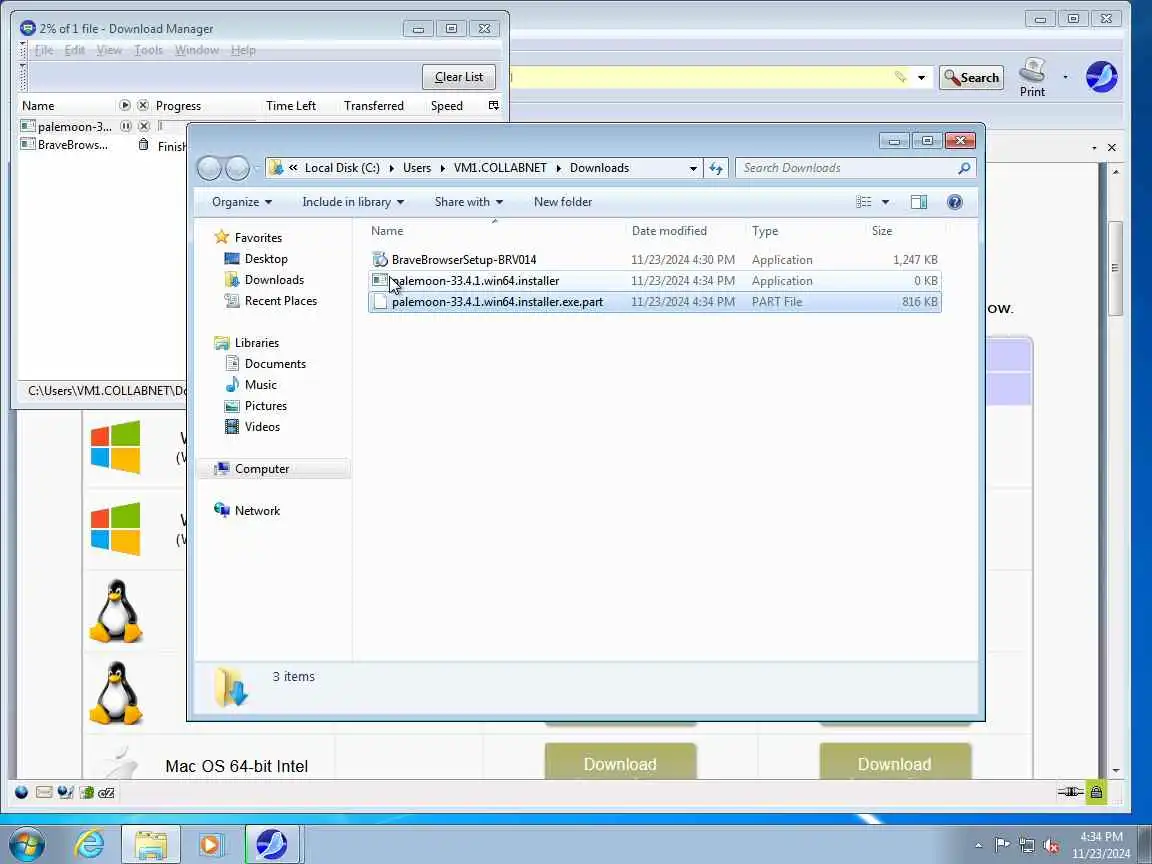The image size is (1152, 864).
Task: Open the Edit menu in Download Manager
Action: (x=75, y=50)
